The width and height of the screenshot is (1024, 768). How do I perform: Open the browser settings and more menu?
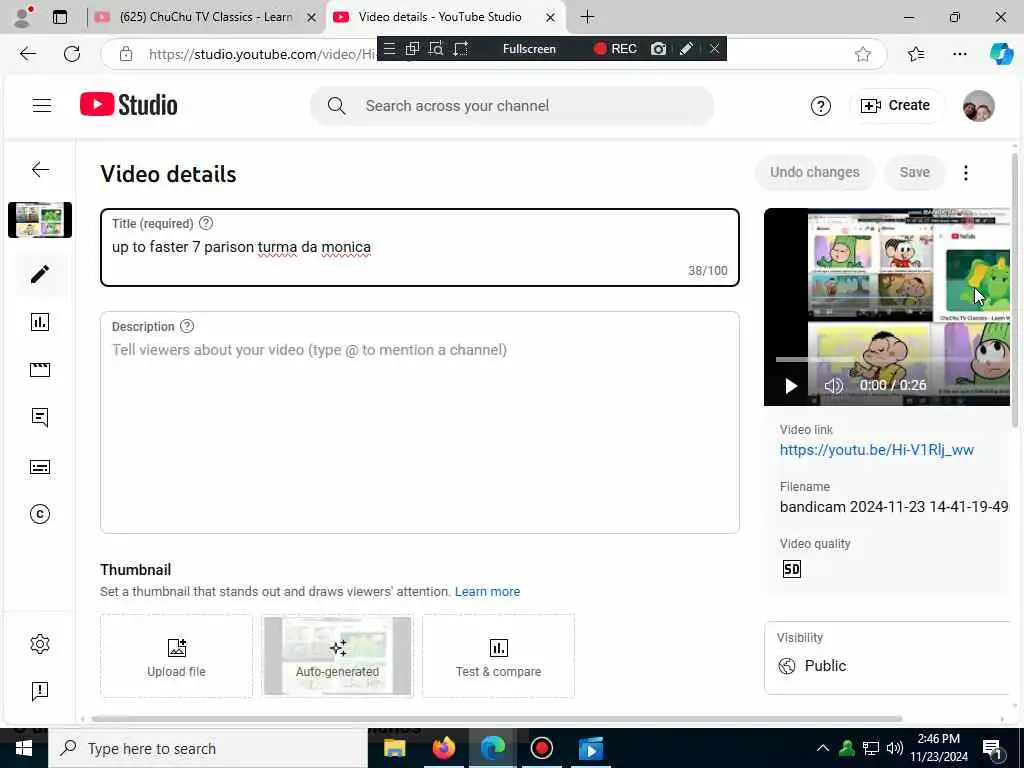pyautogui.click(x=959, y=54)
